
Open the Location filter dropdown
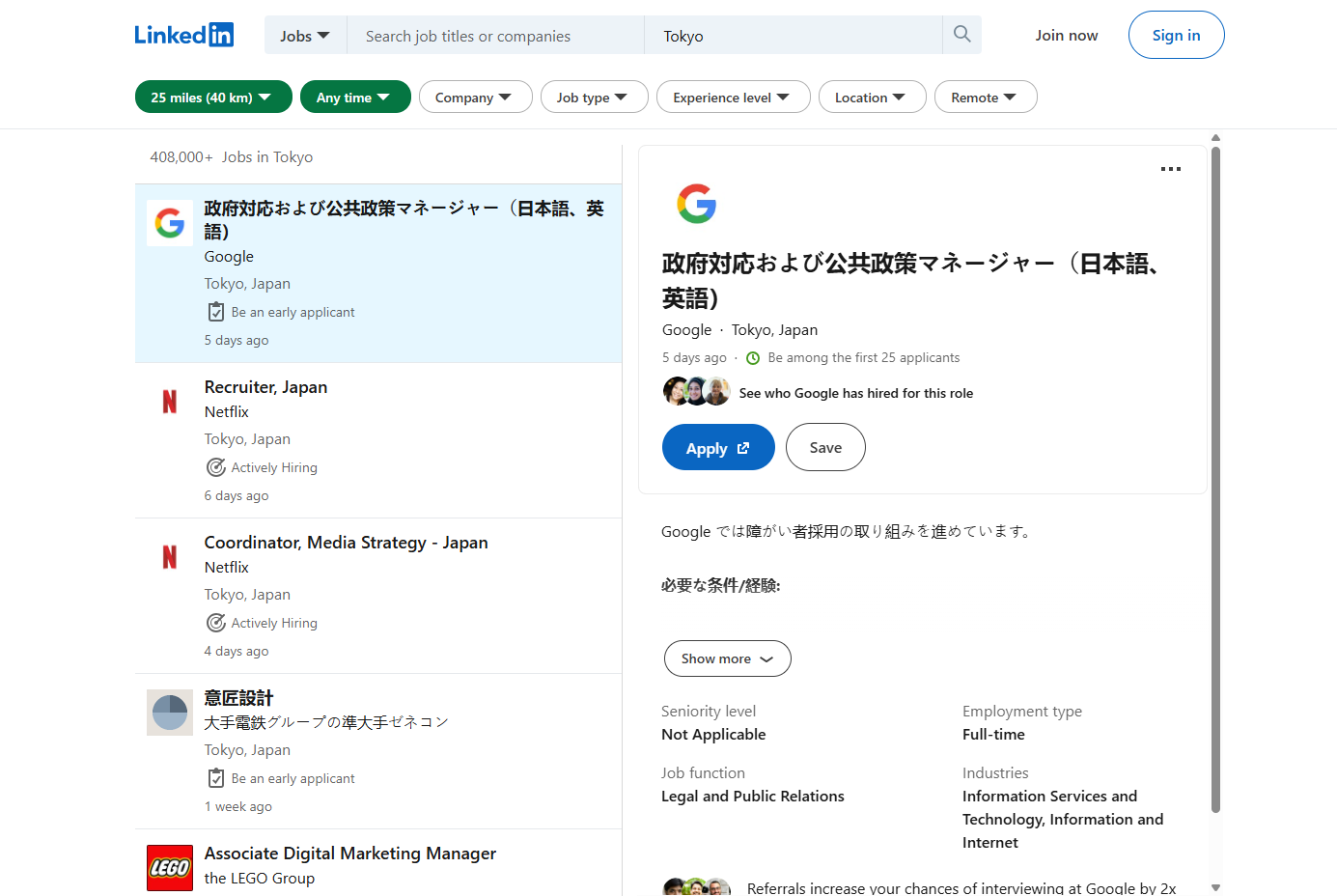(872, 97)
